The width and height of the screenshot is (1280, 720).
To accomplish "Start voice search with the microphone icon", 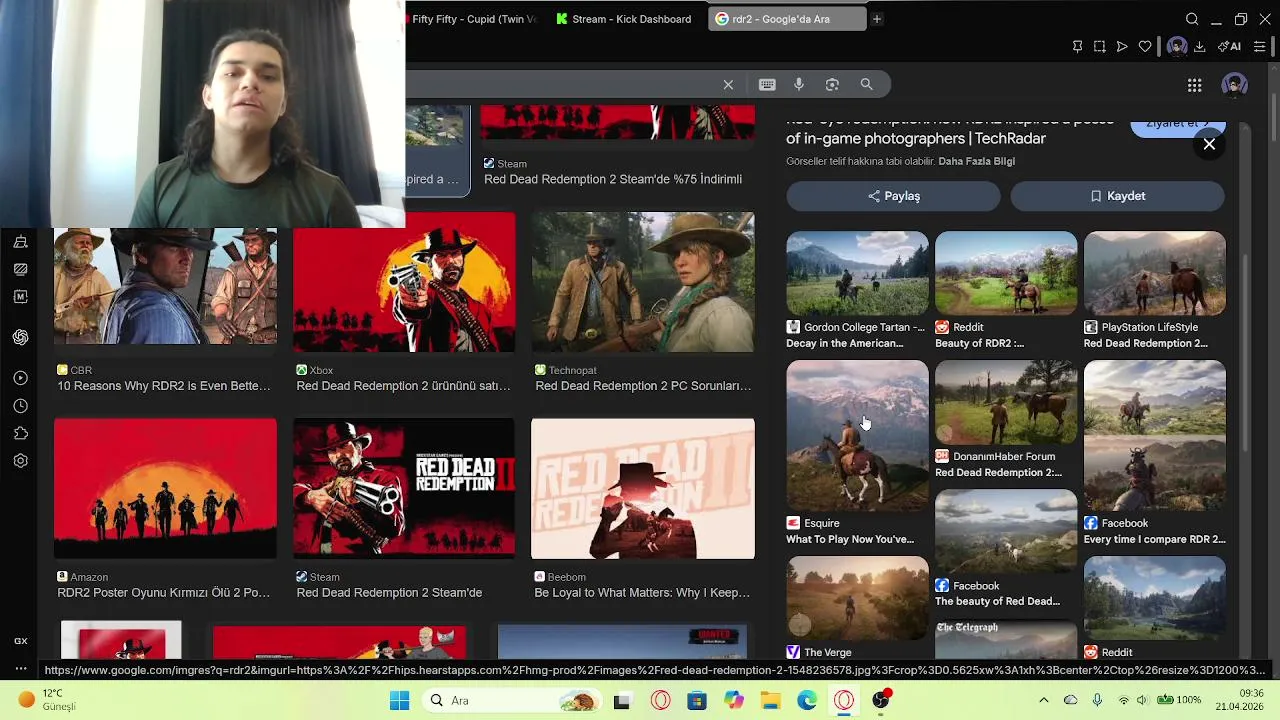I will [798, 85].
